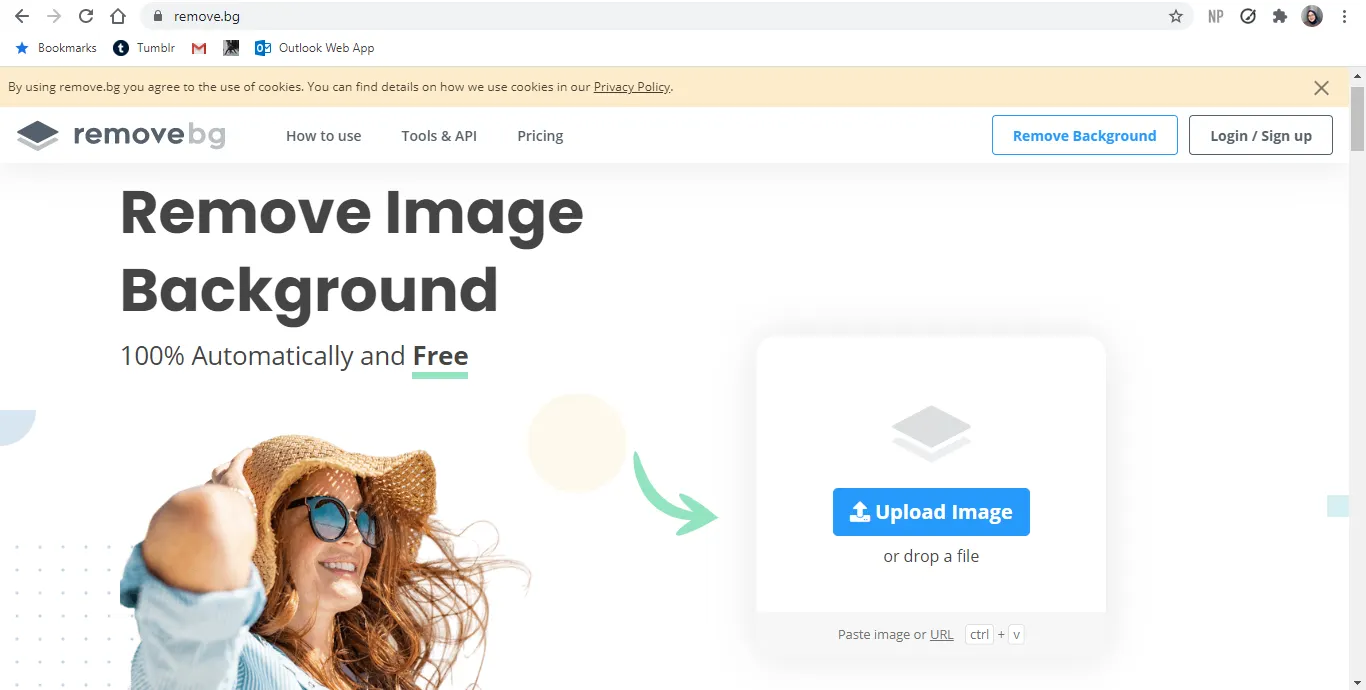Open the Outlook Web App bookmark
Screen dimensions: 1366x690
pos(315,48)
